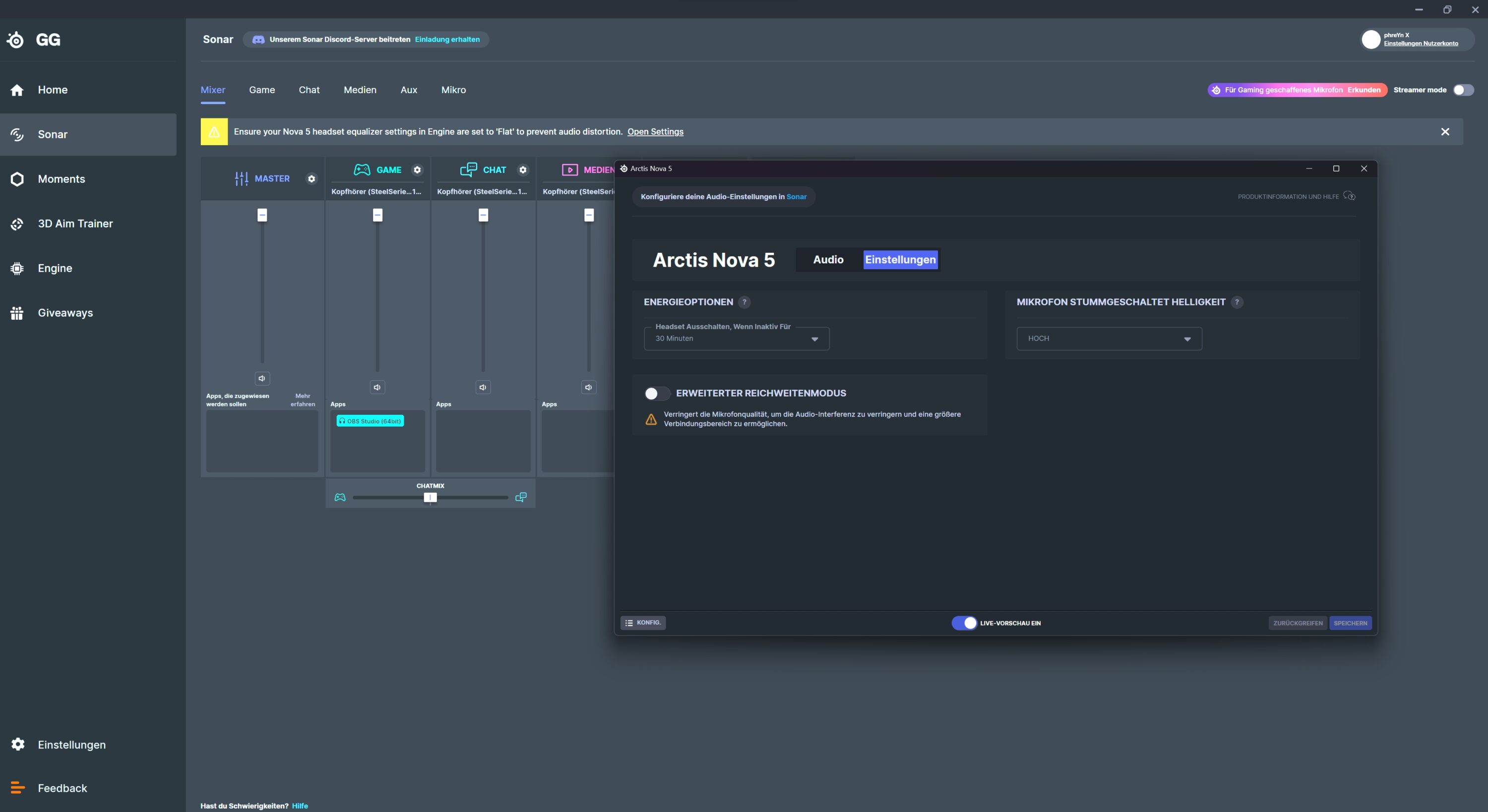
Task: Mute the CHAT channel speaker icon
Action: click(x=483, y=387)
